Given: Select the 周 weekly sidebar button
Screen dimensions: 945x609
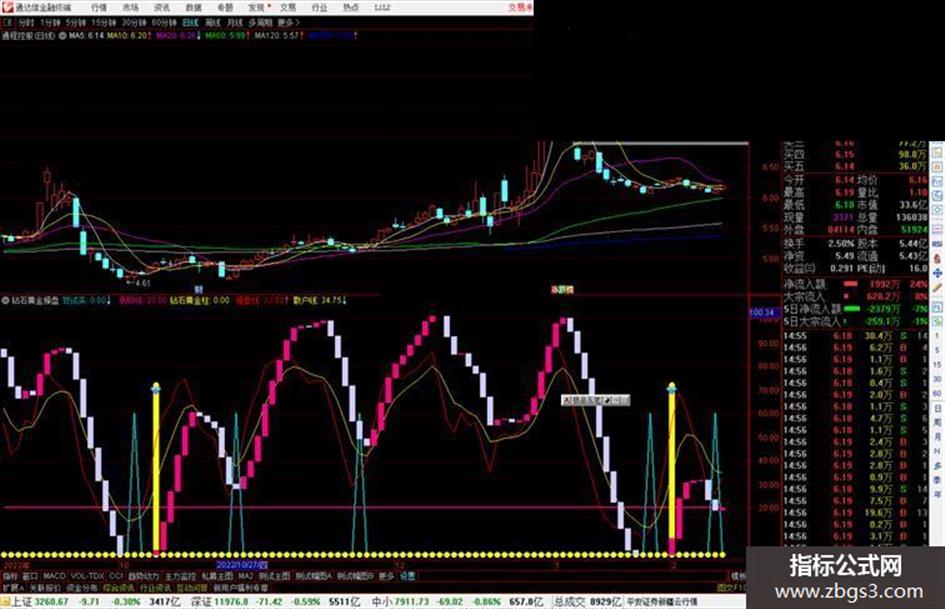Looking at the screenshot, I should (x=937, y=423).
